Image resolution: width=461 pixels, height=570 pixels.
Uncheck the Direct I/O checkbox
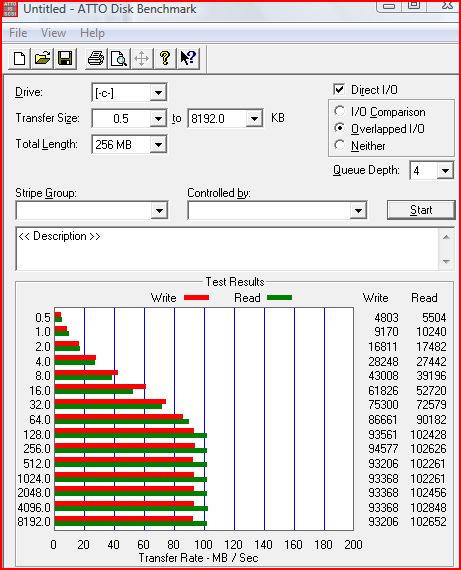tap(339, 89)
